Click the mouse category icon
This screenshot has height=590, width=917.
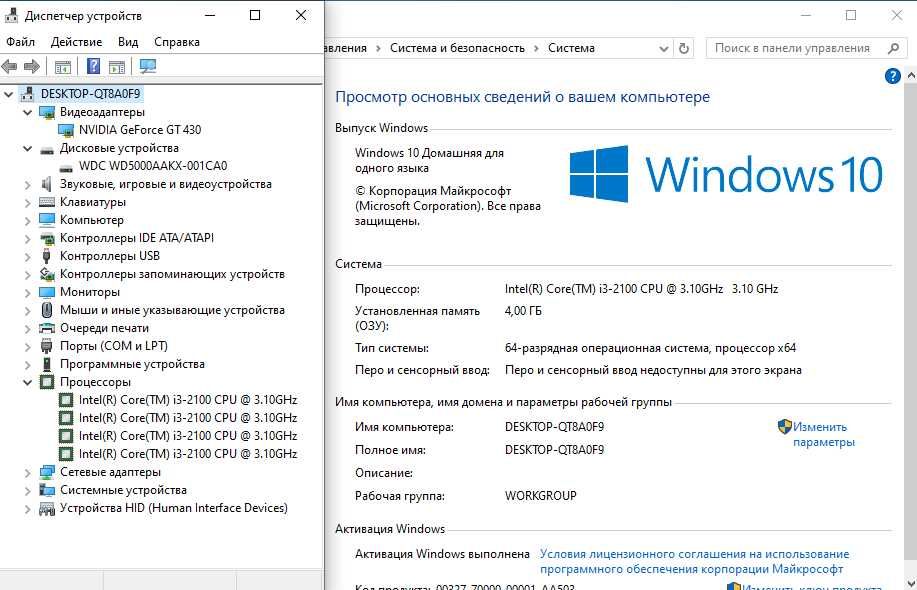pyautogui.click(x=47, y=310)
